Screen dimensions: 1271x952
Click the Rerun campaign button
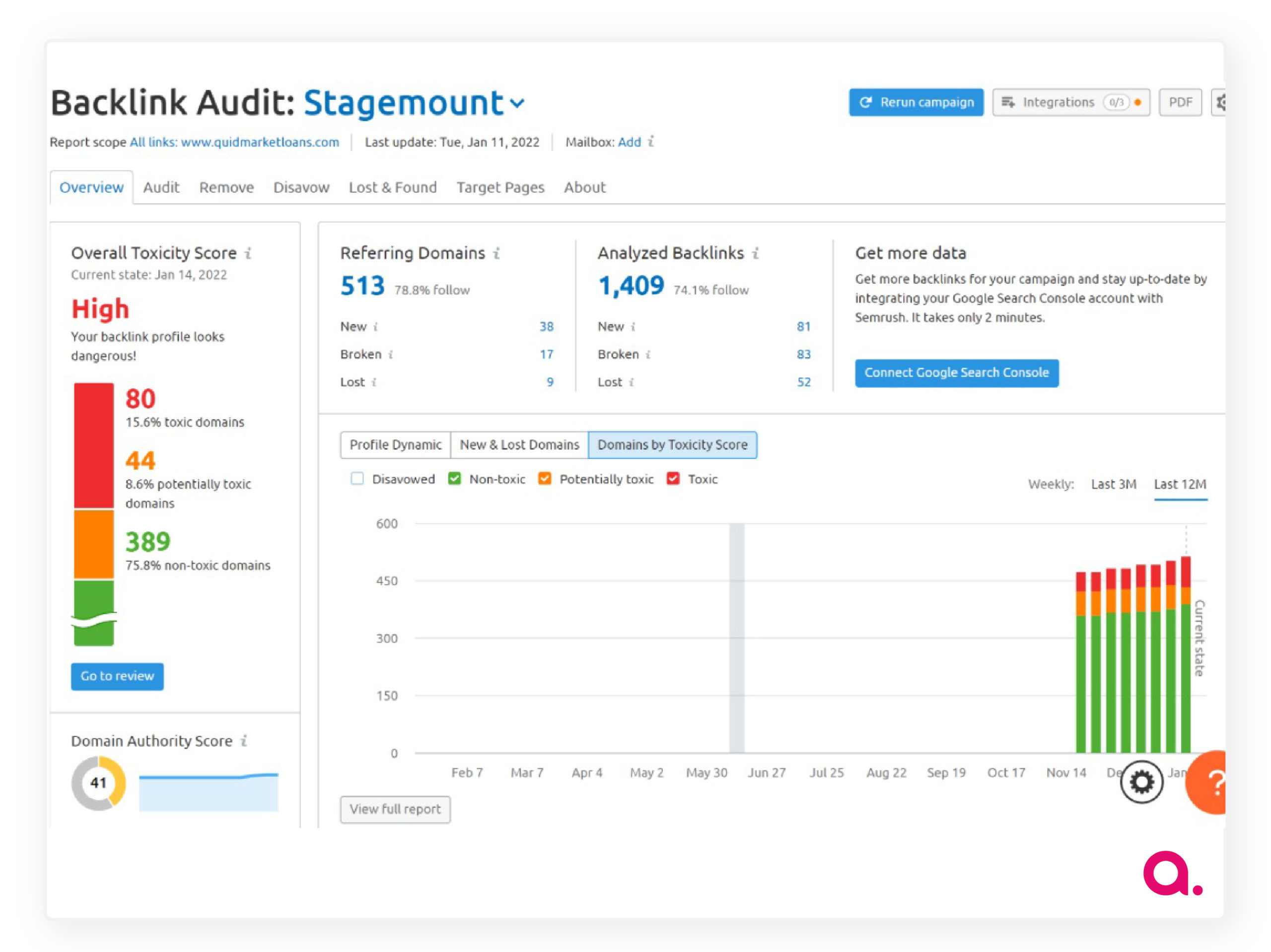(916, 102)
